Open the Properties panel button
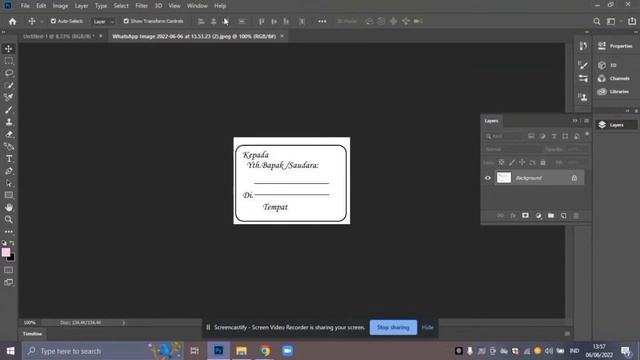 coord(615,46)
